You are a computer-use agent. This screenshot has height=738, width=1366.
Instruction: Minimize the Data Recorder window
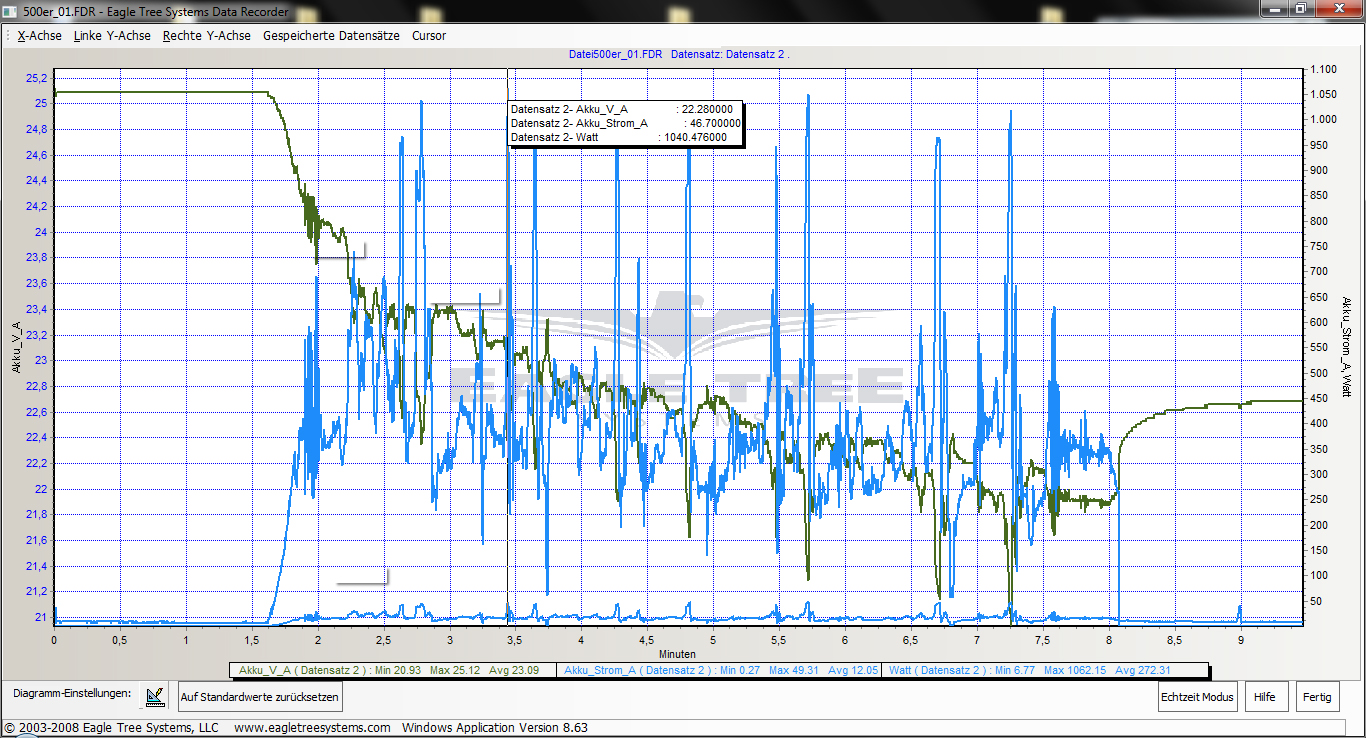point(1273,8)
